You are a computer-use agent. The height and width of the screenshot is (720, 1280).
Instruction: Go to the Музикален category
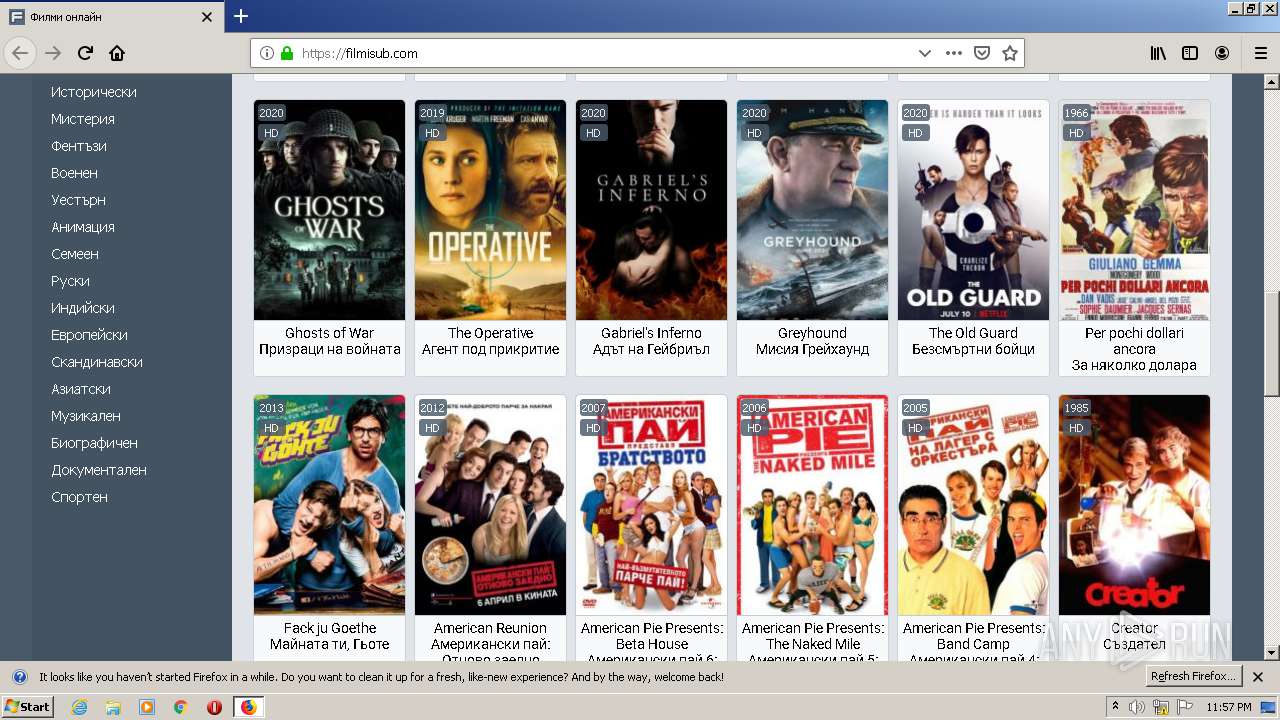pyautogui.click(x=86, y=416)
